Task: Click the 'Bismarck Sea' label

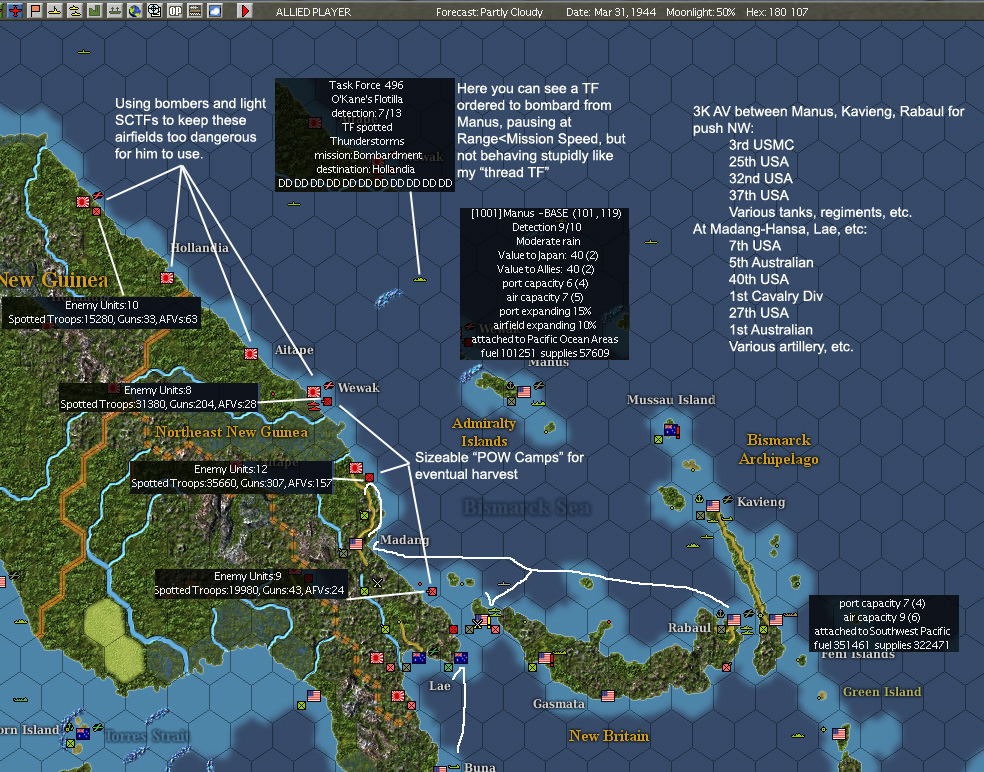Action: (x=527, y=507)
